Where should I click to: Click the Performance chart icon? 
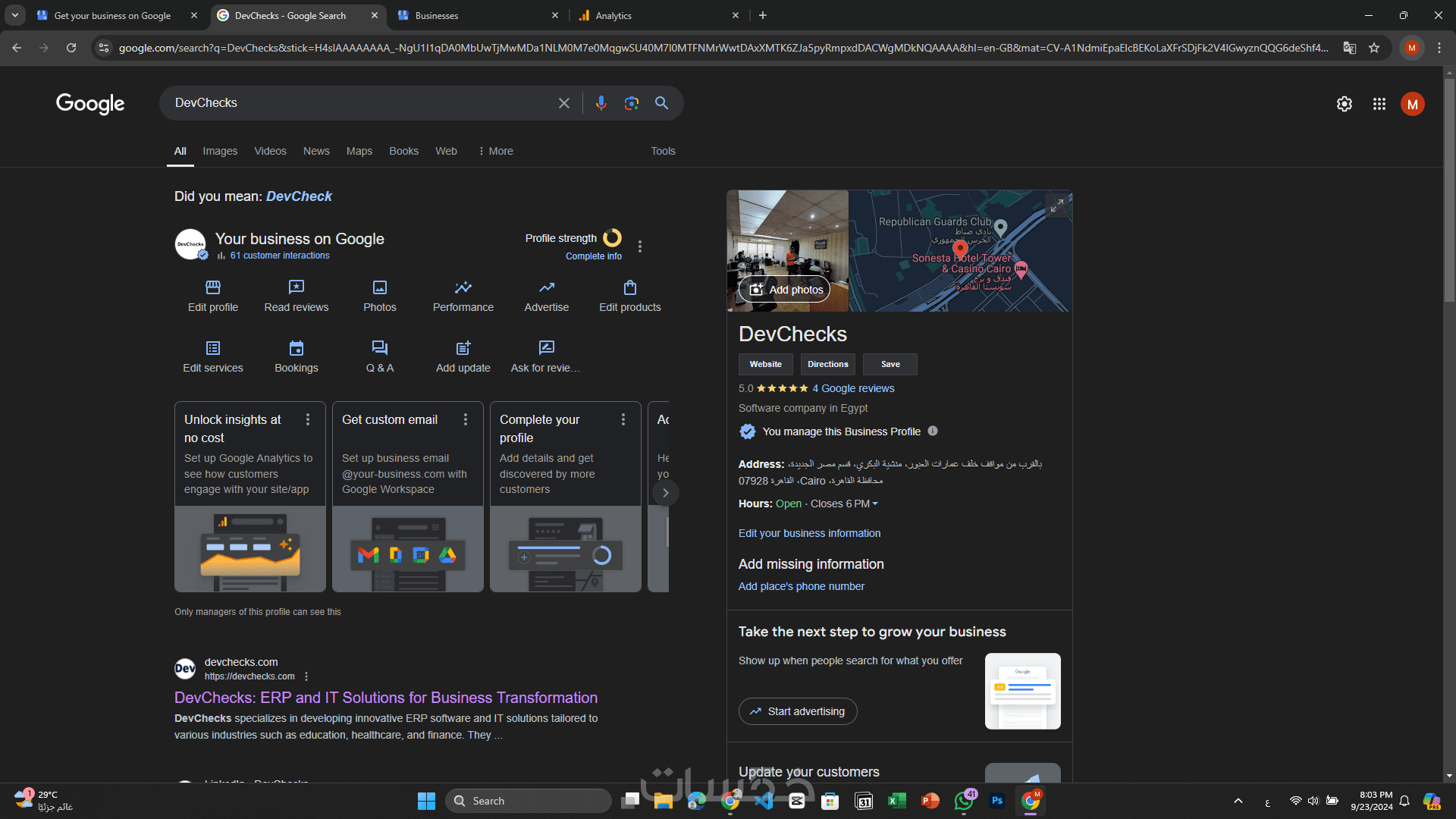tap(463, 287)
